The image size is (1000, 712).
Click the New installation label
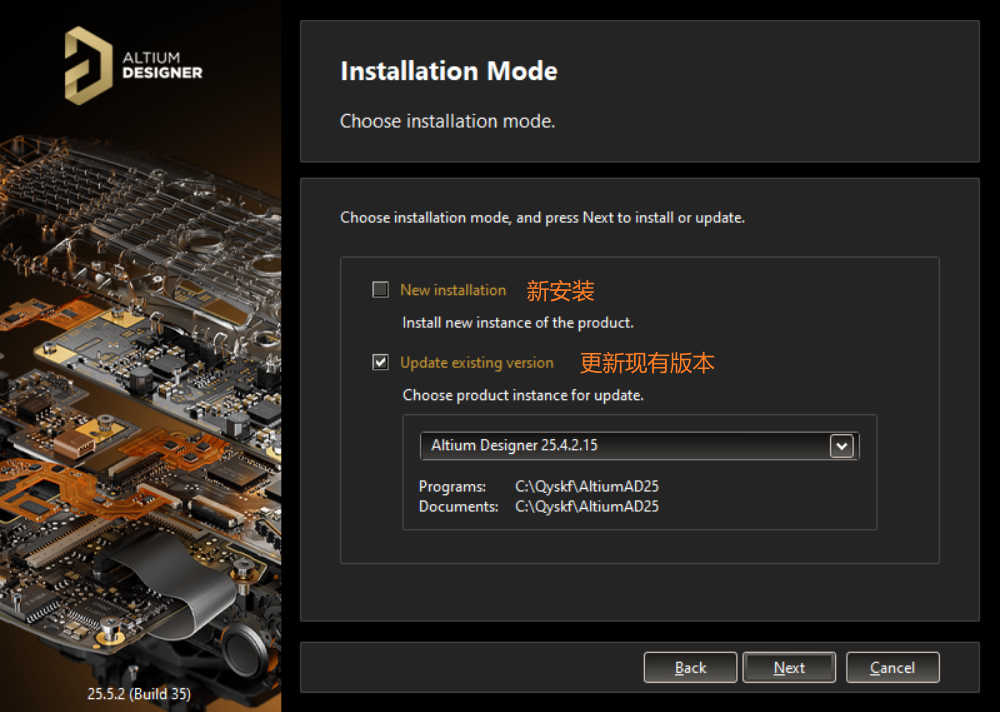tap(453, 290)
